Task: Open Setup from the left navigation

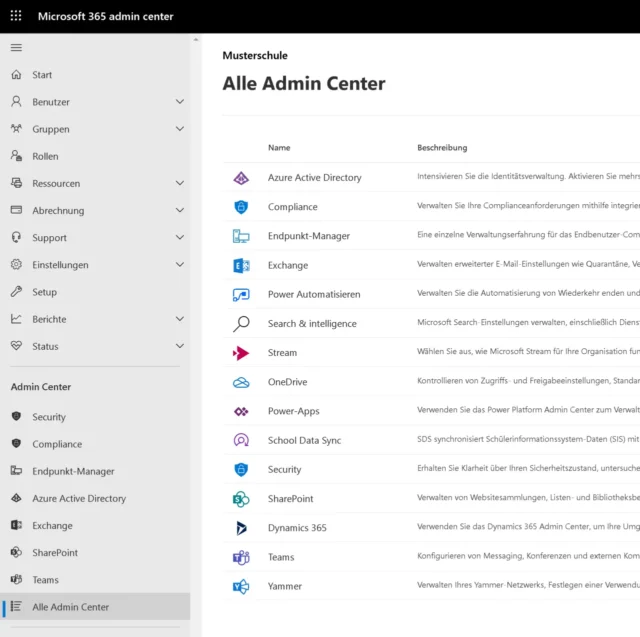Action: (x=44, y=292)
